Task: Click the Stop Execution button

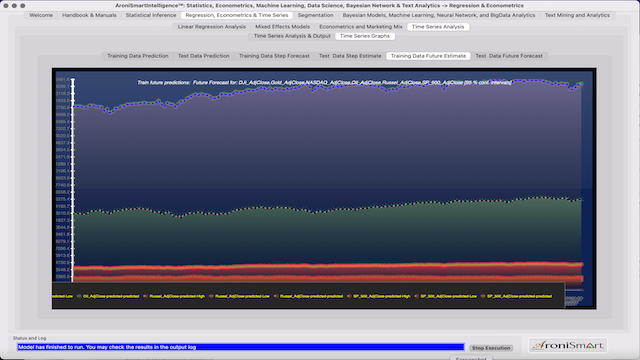Action: 491,348
